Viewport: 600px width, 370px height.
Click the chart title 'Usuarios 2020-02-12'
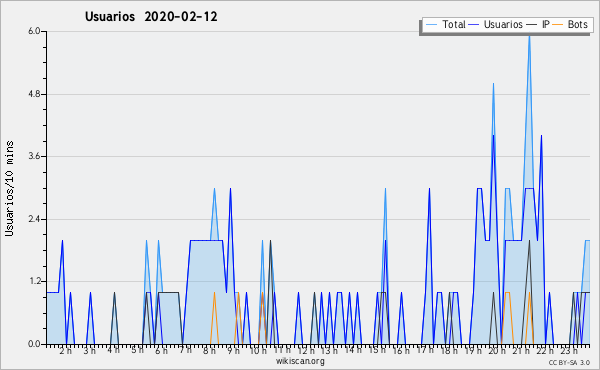click(x=151, y=17)
